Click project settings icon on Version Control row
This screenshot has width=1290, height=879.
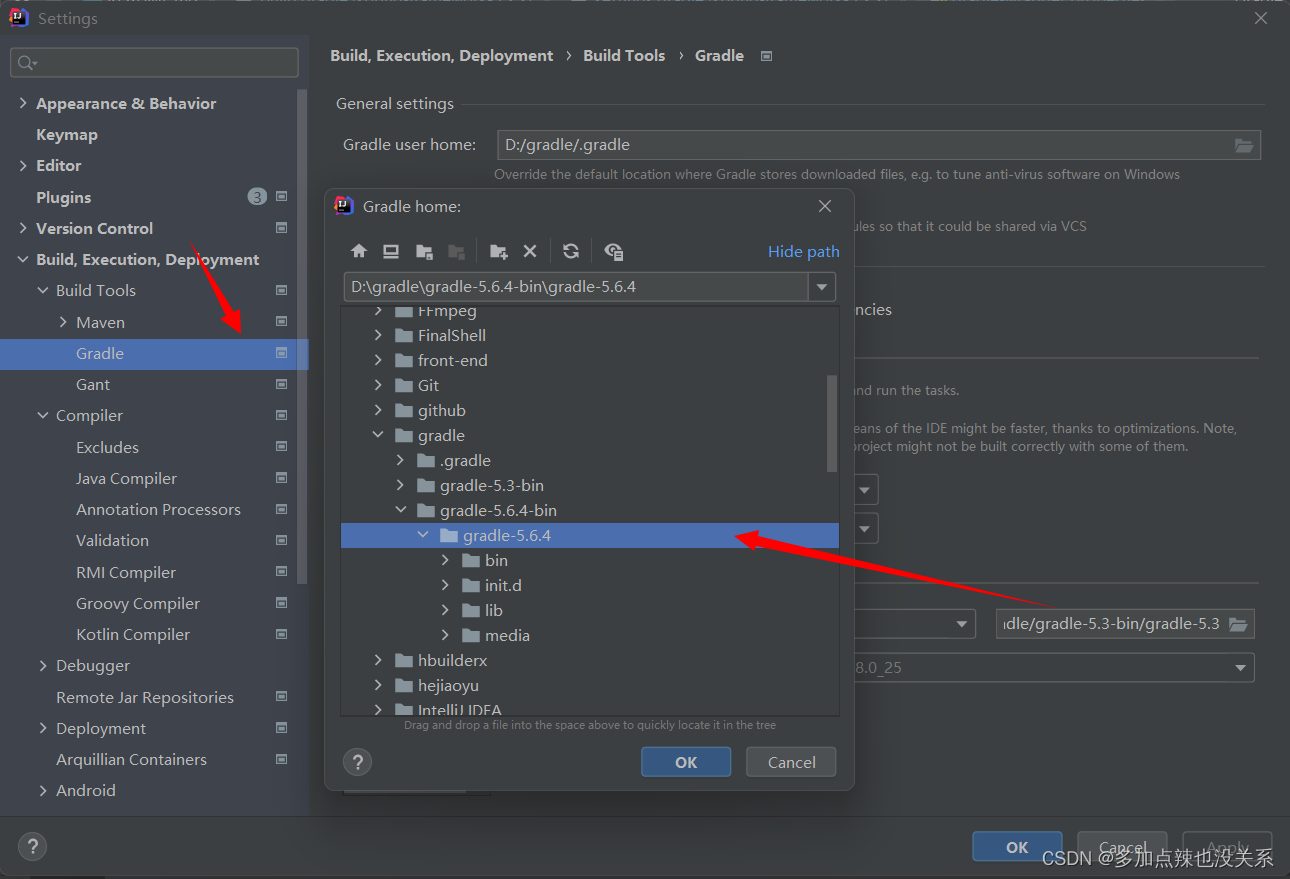coord(281,228)
